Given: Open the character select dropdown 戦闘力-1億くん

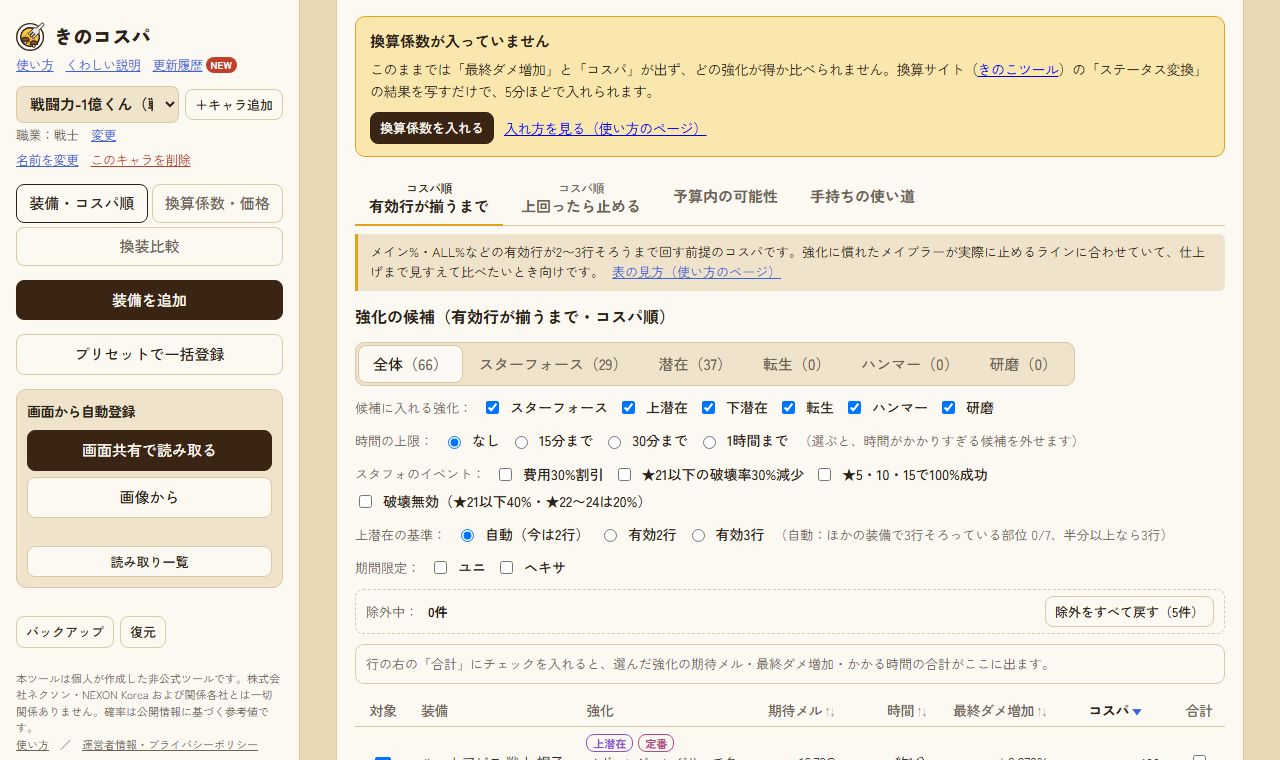Looking at the screenshot, I should (x=97, y=104).
